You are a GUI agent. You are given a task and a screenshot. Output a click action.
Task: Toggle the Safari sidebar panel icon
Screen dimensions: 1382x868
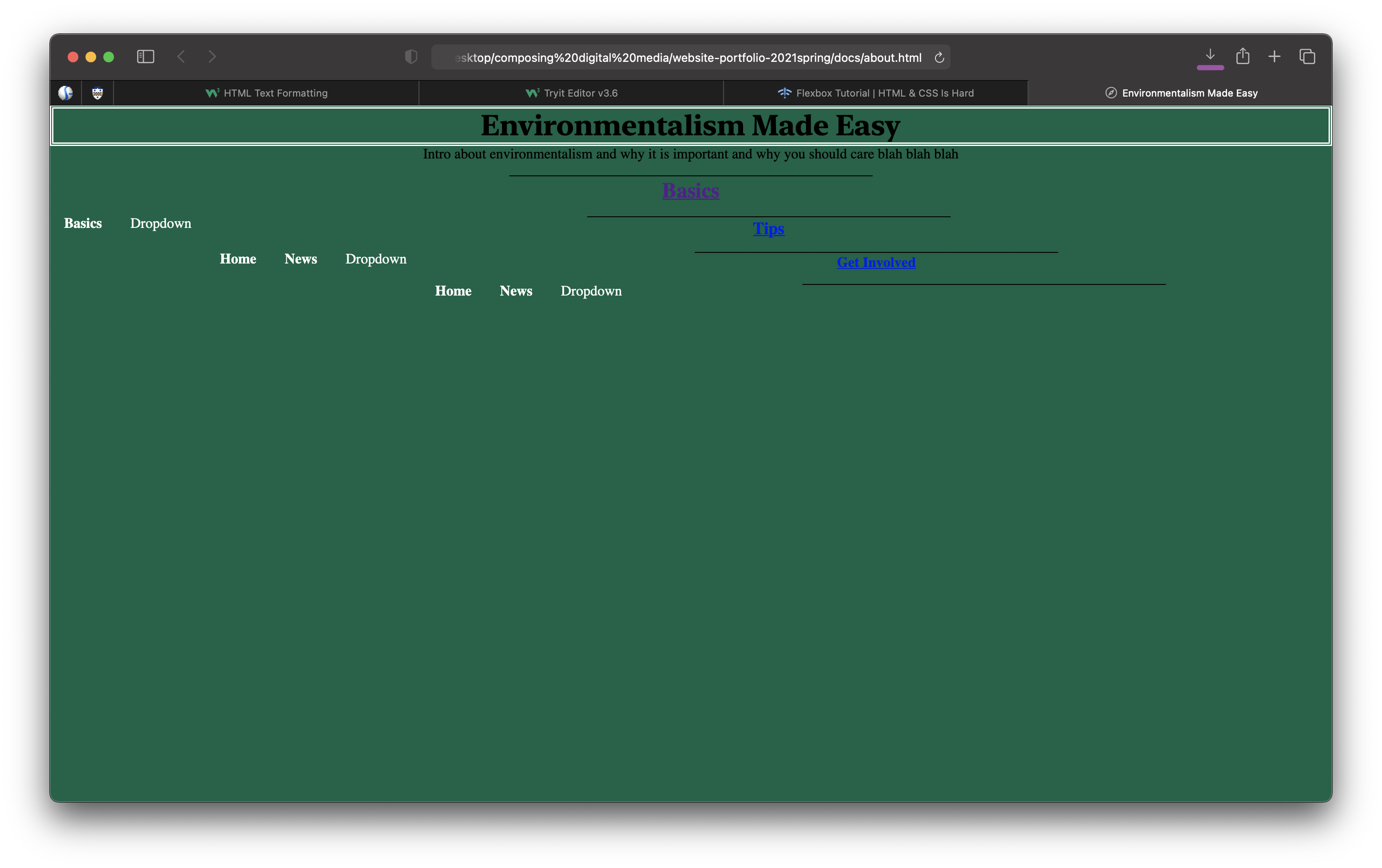tap(145, 57)
